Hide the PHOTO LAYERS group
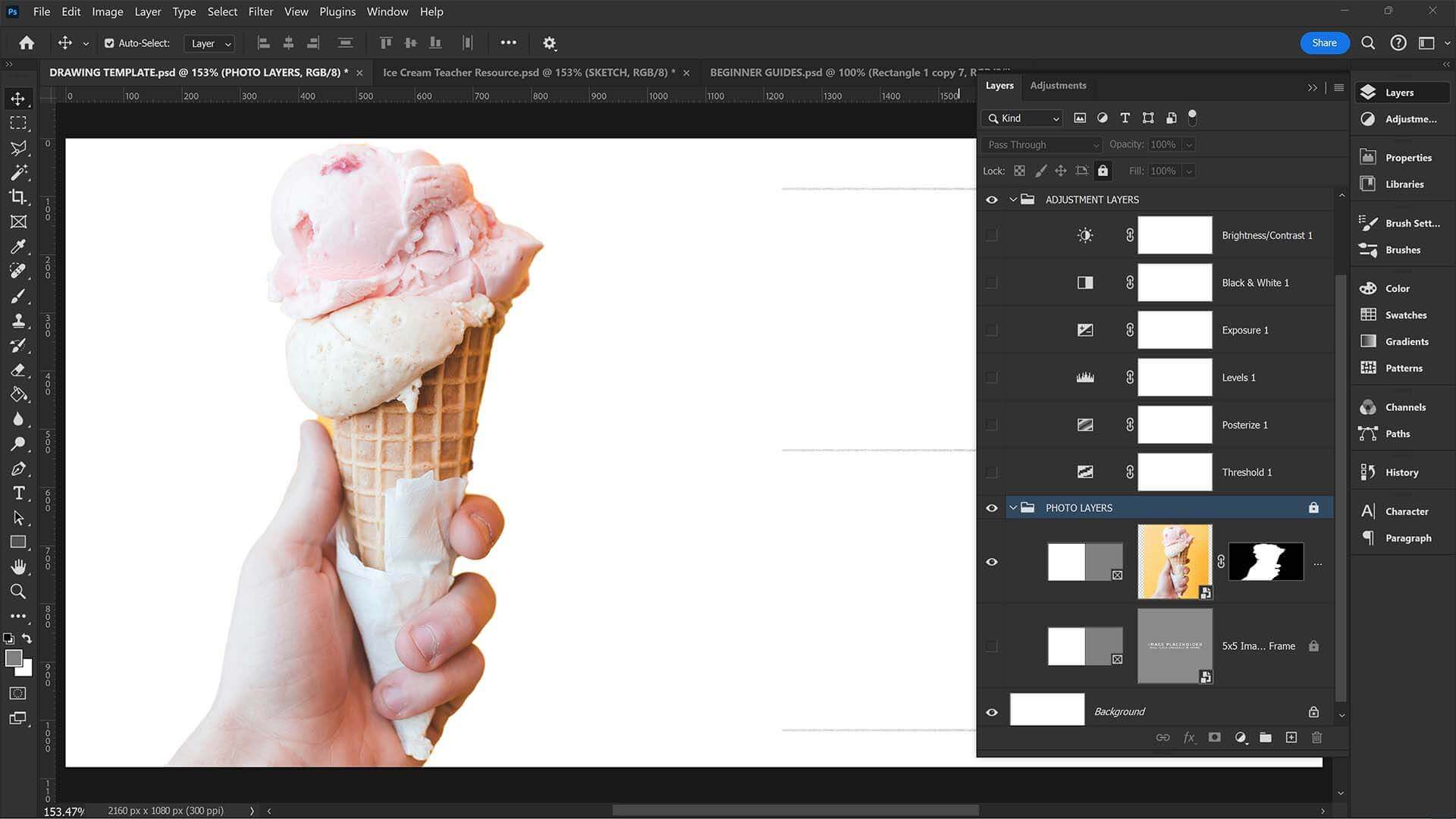This screenshot has height=819, width=1456. [x=991, y=507]
